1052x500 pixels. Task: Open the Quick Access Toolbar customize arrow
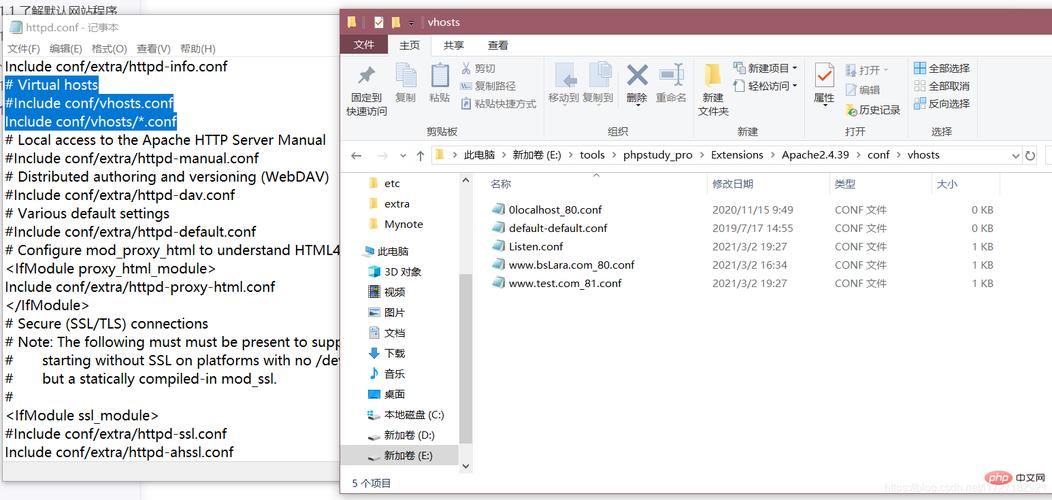point(411,23)
